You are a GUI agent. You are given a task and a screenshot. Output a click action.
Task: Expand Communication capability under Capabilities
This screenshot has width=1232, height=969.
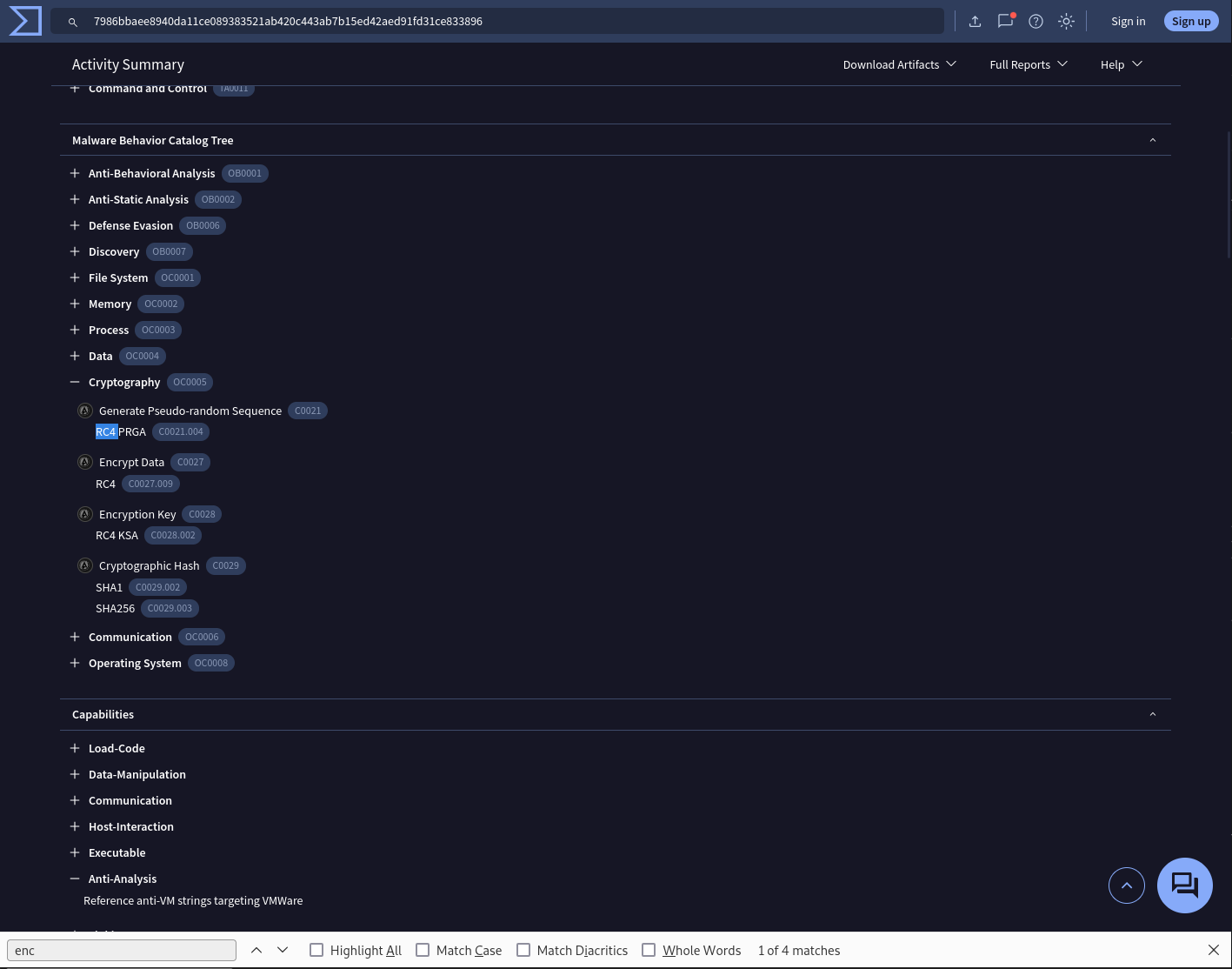75,800
